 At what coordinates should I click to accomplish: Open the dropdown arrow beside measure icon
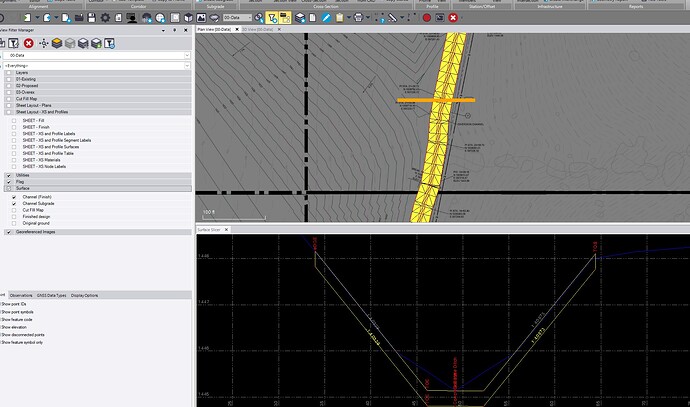[x=402, y=18]
